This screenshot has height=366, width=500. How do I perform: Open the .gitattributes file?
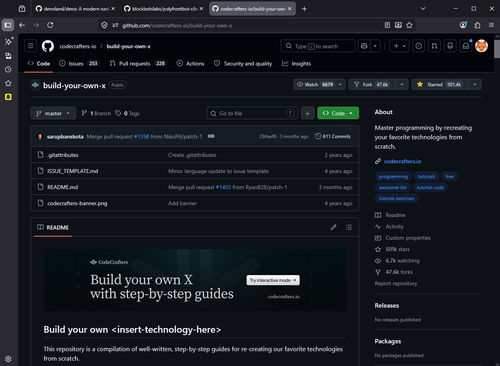point(63,155)
